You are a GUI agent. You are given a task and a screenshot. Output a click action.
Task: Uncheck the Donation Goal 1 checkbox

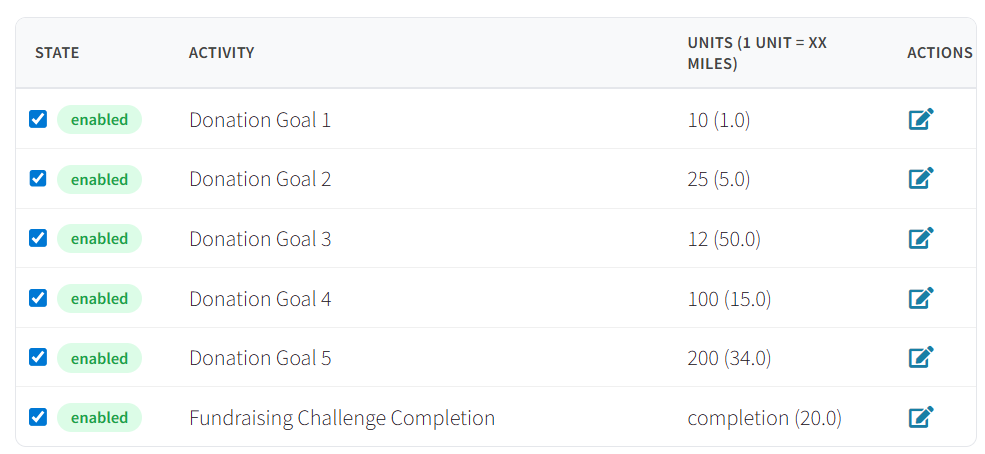[38, 119]
